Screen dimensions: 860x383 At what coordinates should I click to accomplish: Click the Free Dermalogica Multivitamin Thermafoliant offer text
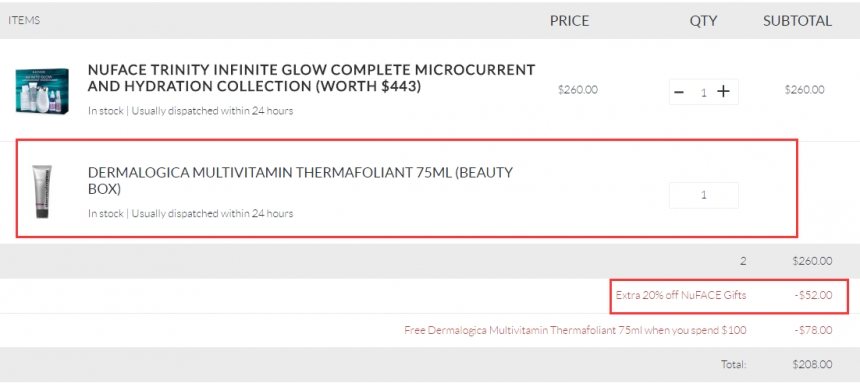coord(575,330)
